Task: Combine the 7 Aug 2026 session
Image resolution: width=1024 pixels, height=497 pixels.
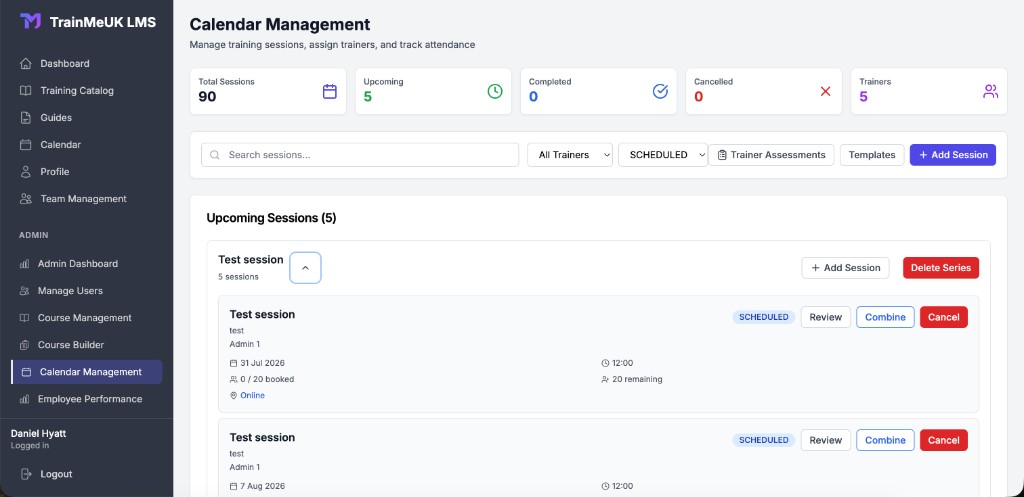Action: 885,440
